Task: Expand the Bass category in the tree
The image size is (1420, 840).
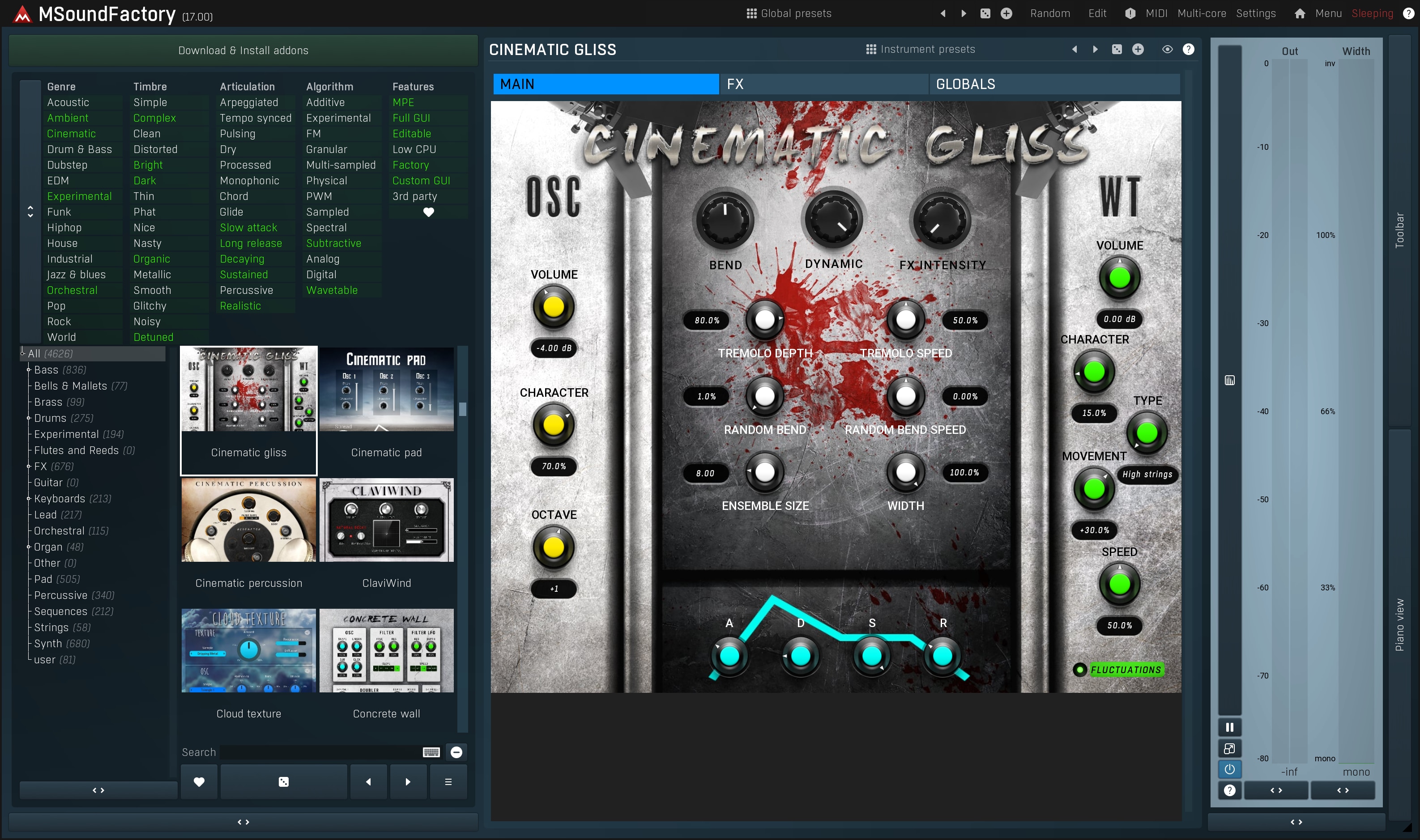Action: click(x=28, y=369)
